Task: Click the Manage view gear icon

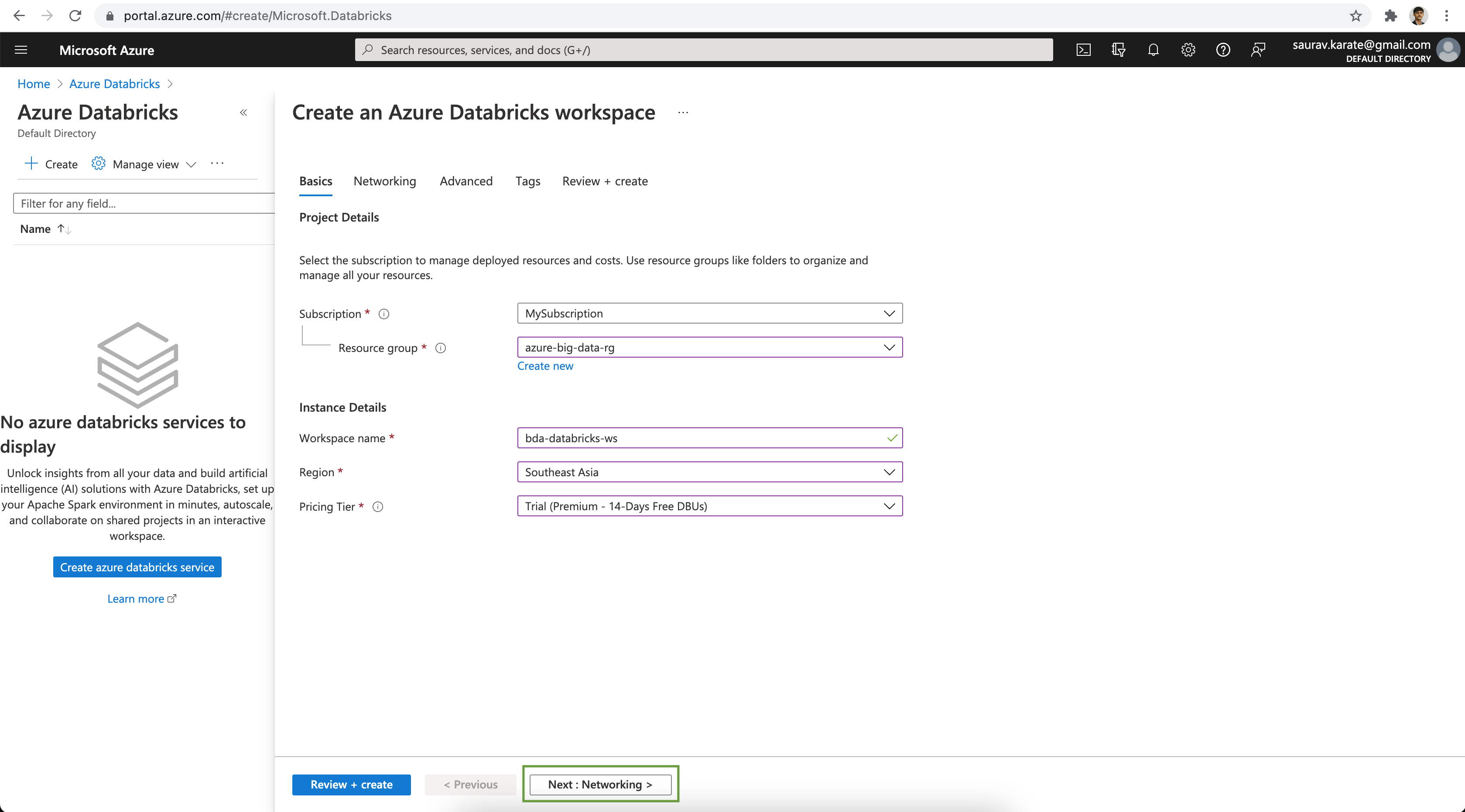Action: 99,164
